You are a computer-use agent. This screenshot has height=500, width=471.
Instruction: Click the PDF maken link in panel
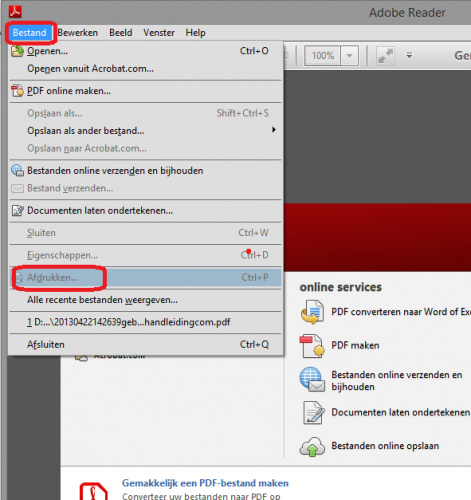[x=355, y=345]
